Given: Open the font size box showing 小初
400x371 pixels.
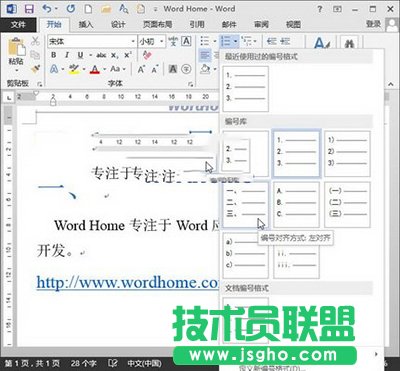Looking at the screenshot, I should [152, 41].
